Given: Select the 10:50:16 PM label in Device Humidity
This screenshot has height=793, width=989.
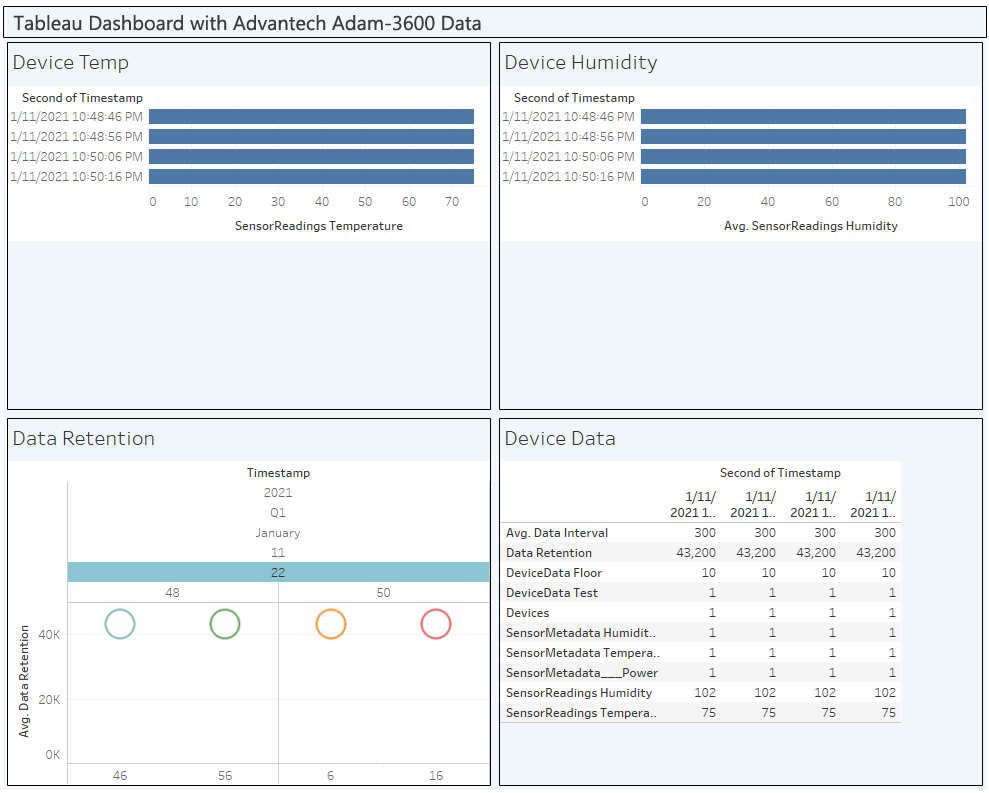Looking at the screenshot, I should (x=568, y=177).
